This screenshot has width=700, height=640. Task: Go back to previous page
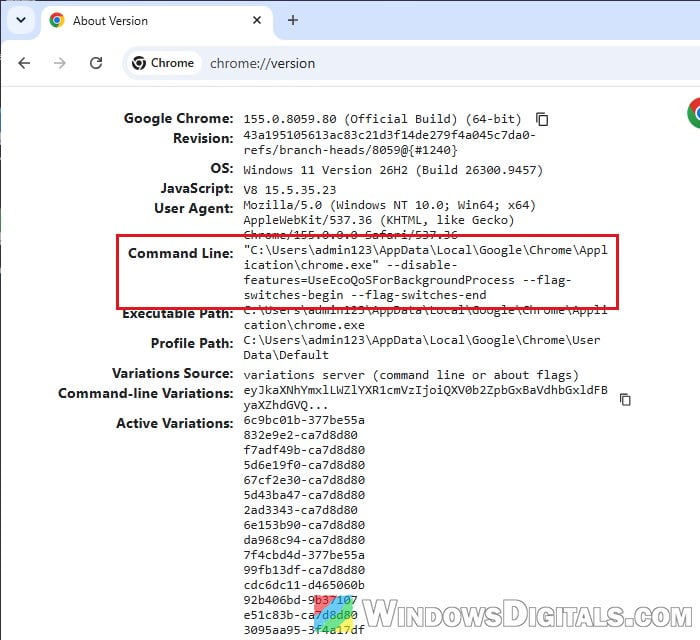click(24, 63)
